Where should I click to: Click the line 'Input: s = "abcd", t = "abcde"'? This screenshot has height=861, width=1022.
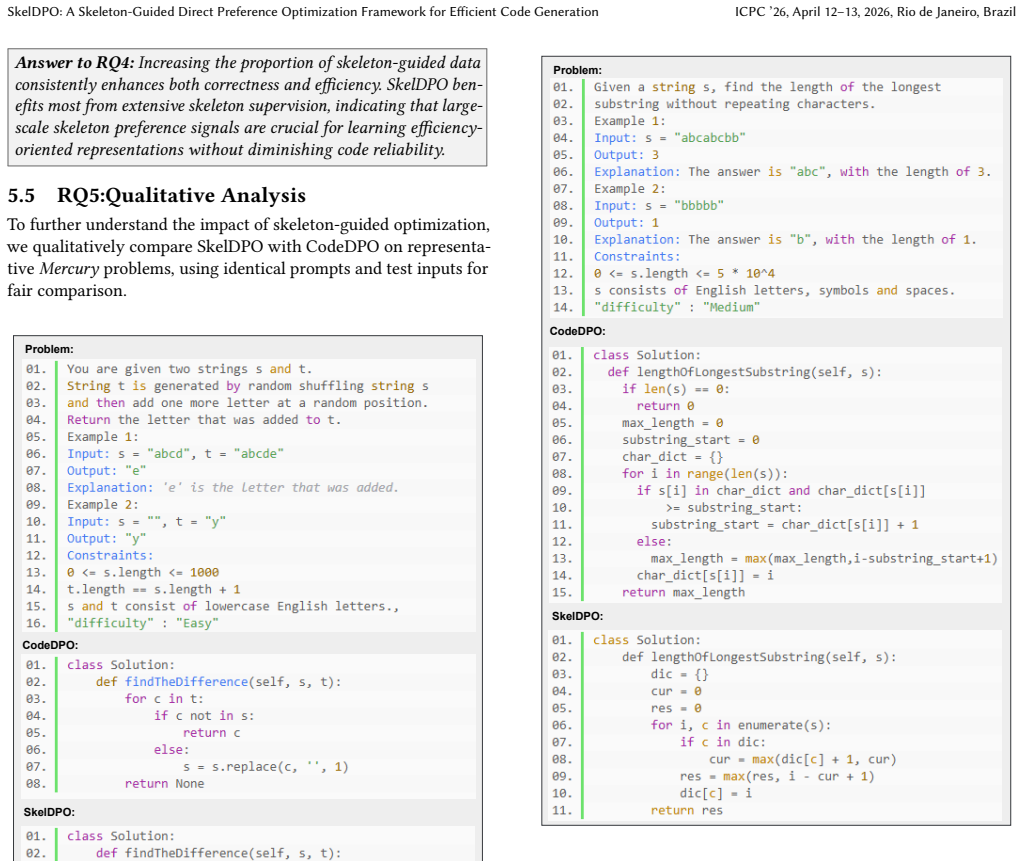tap(175, 454)
